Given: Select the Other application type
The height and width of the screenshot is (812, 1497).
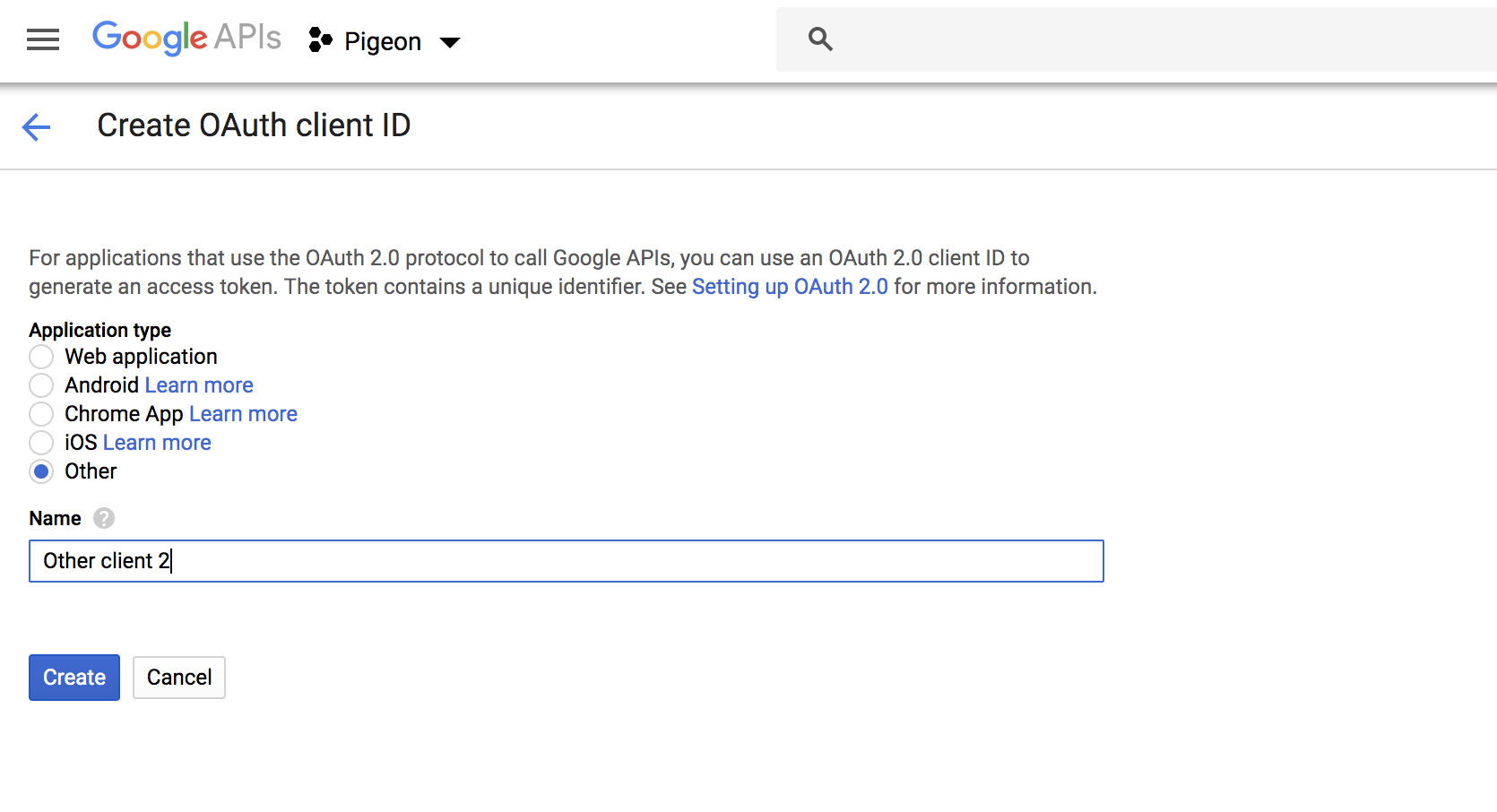Looking at the screenshot, I should (41, 471).
